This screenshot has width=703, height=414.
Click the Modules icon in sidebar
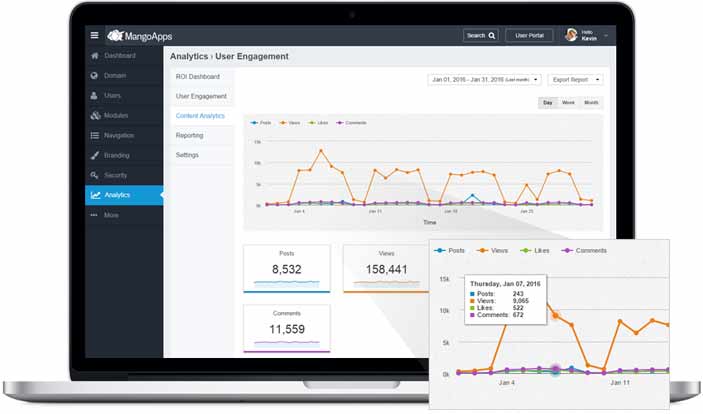[x=95, y=115]
